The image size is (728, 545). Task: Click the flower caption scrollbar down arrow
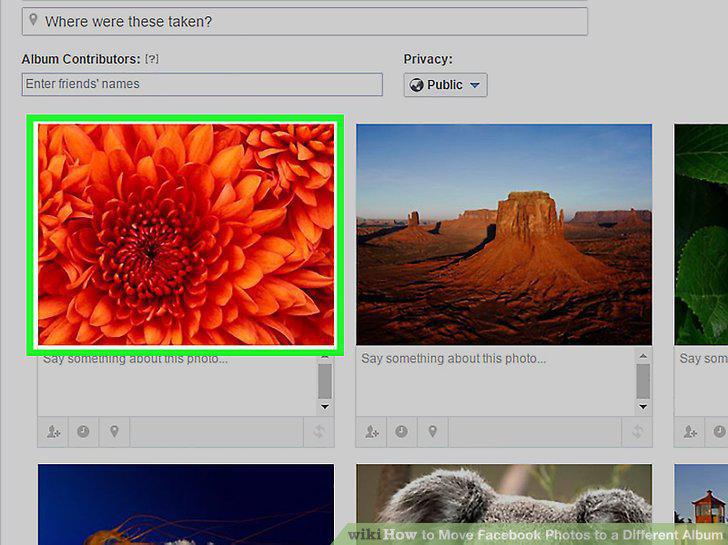point(325,407)
